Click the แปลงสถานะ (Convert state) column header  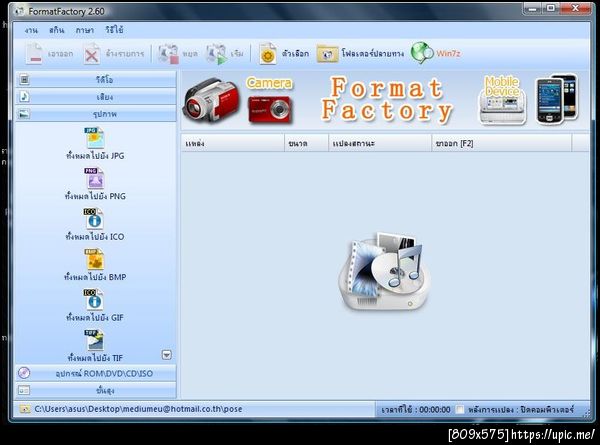pos(380,143)
